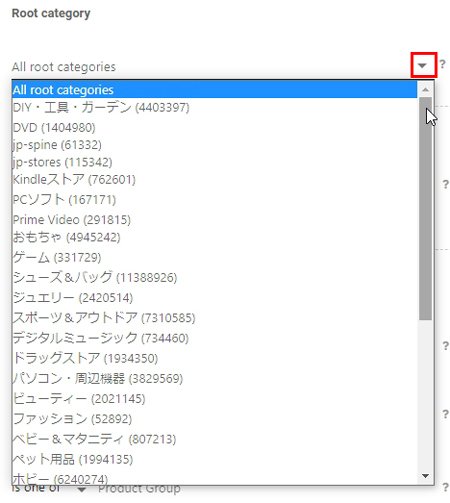This screenshot has height=503, width=450.
Task: Select PCソフト (167171)
Action: [x=214, y=200]
